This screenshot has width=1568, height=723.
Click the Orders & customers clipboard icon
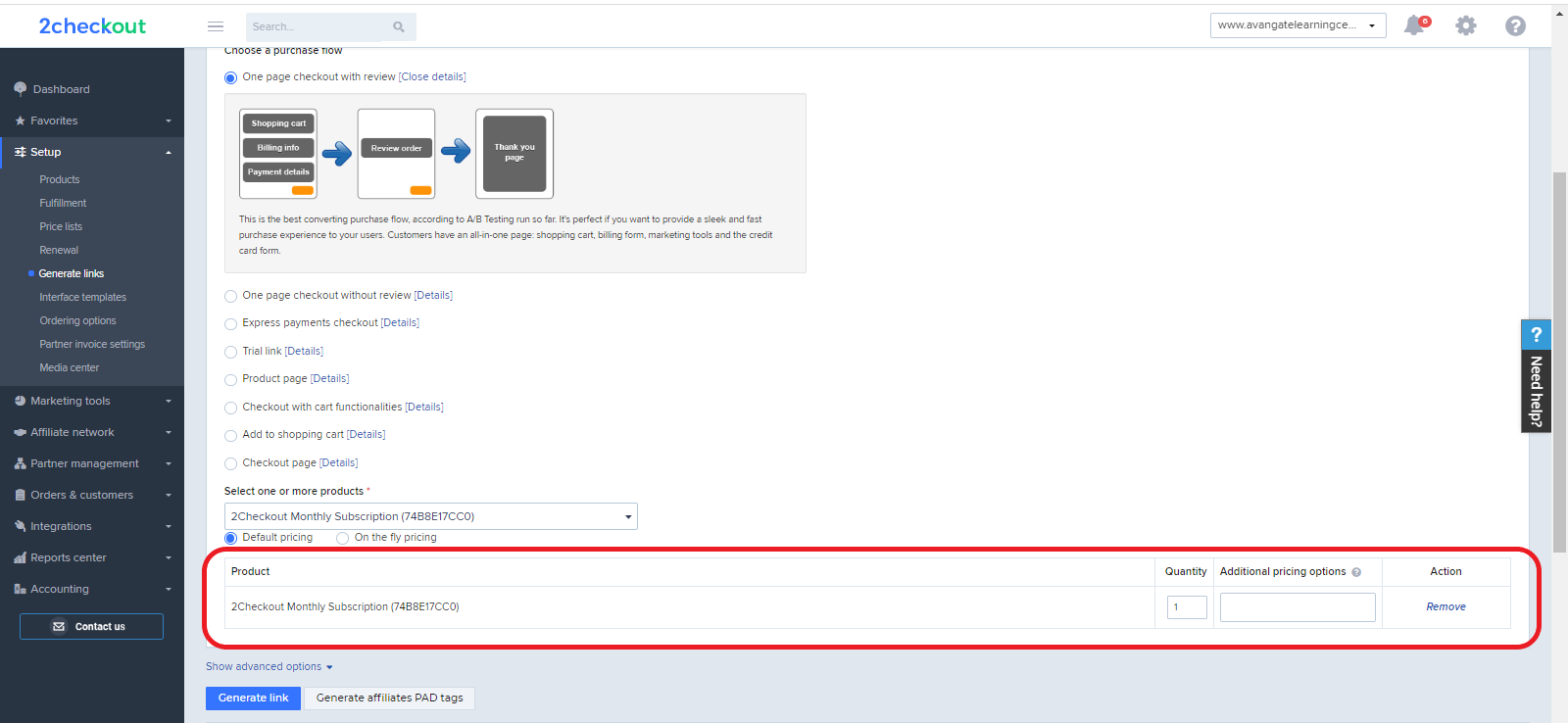tap(20, 495)
